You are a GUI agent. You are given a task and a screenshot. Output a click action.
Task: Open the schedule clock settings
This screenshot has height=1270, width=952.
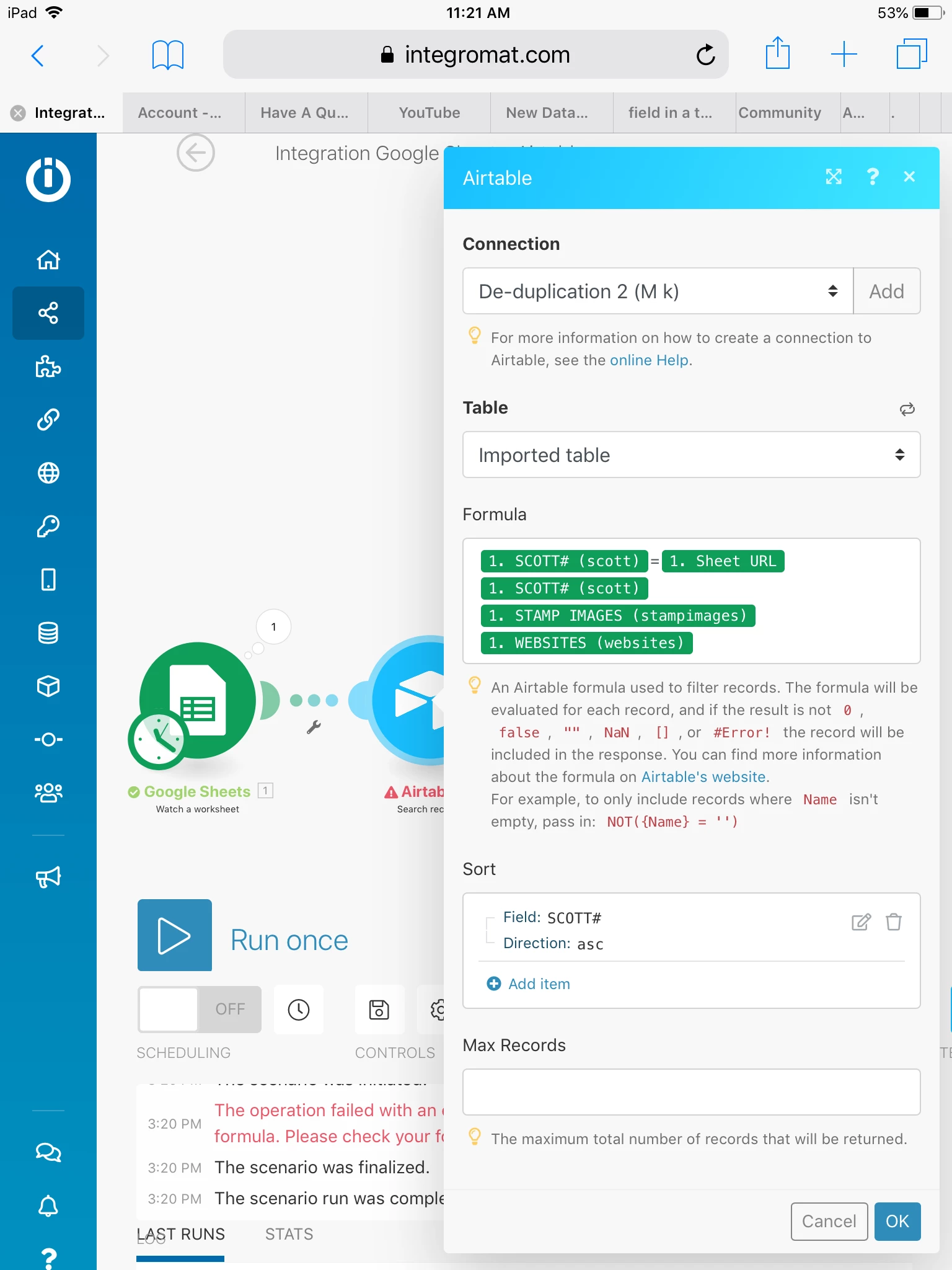coord(299,1010)
